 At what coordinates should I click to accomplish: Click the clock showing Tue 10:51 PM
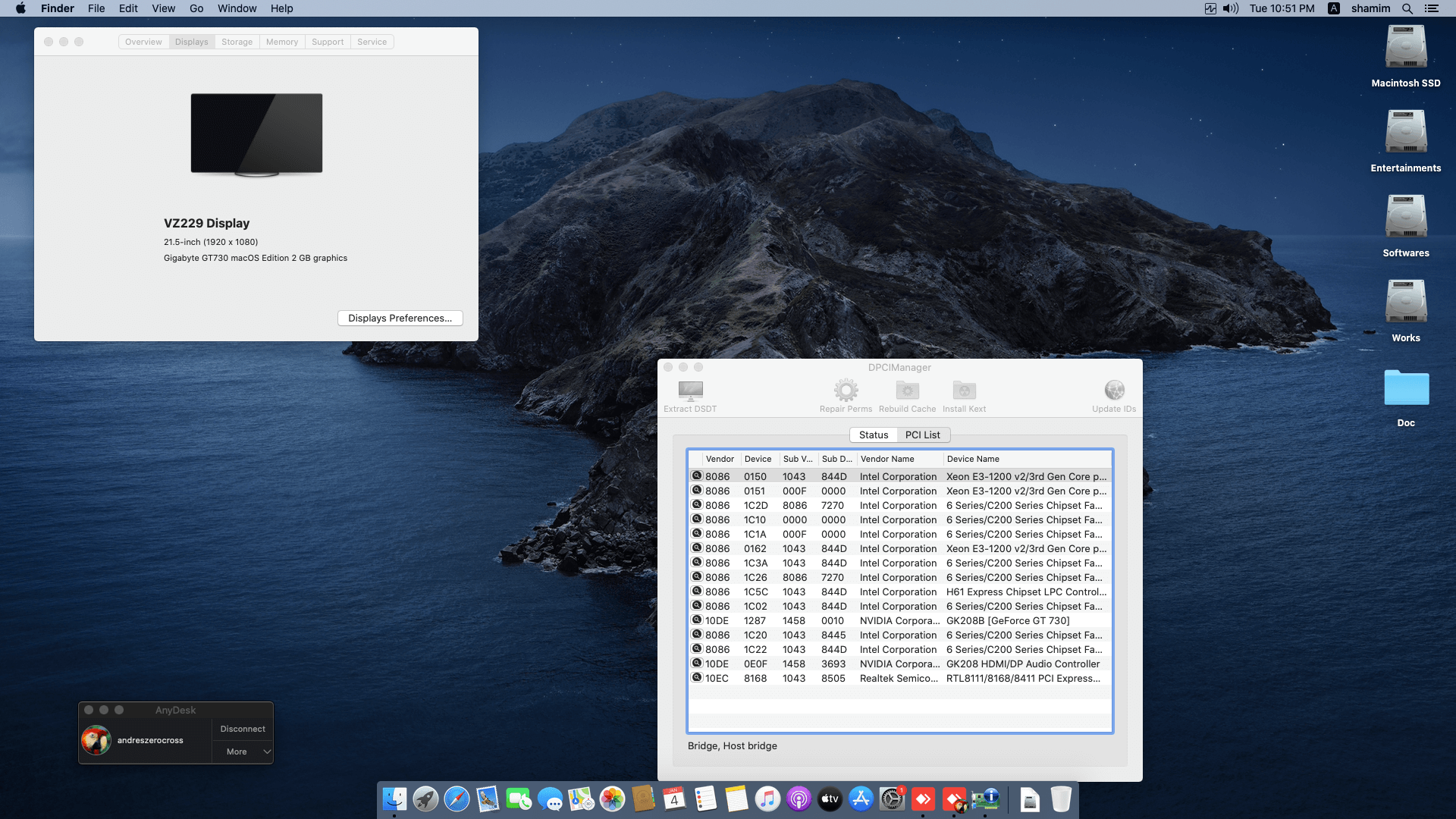coord(1282,8)
